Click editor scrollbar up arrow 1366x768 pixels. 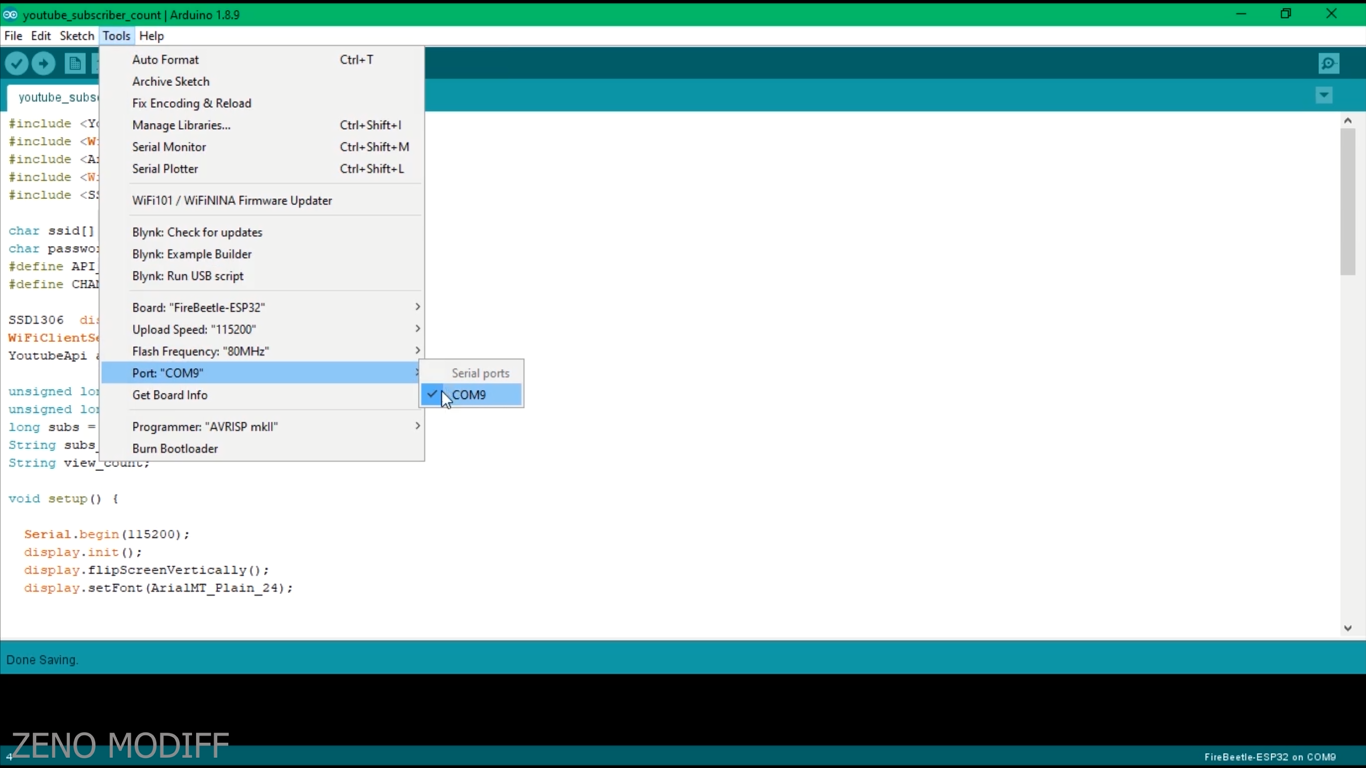pyautogui.click(x=1347, y=121)
